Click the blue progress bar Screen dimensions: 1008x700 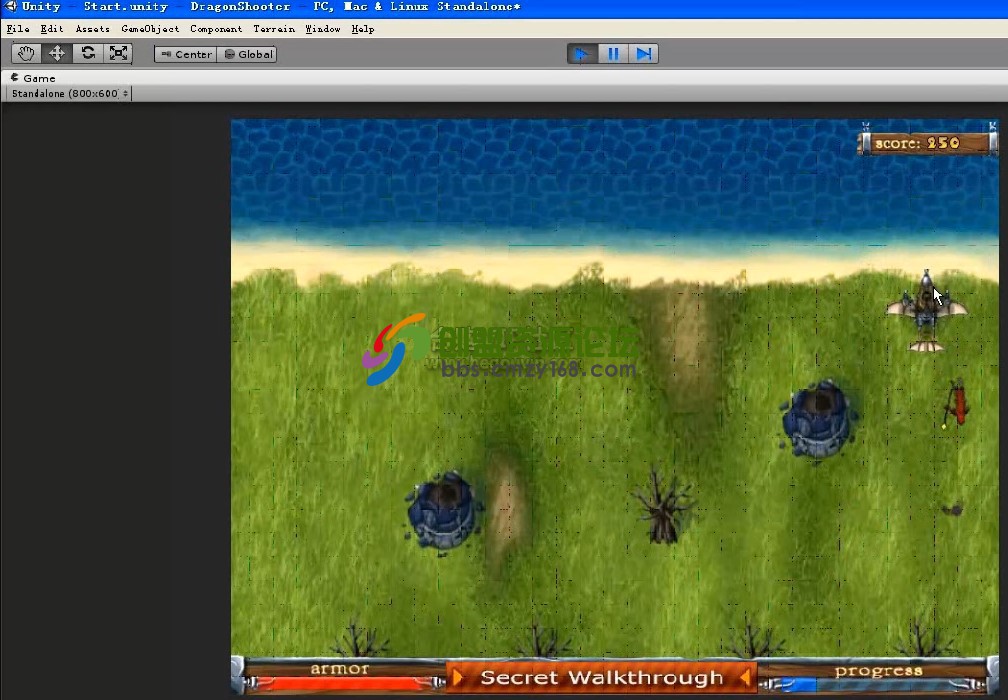[x=877, y=685]
